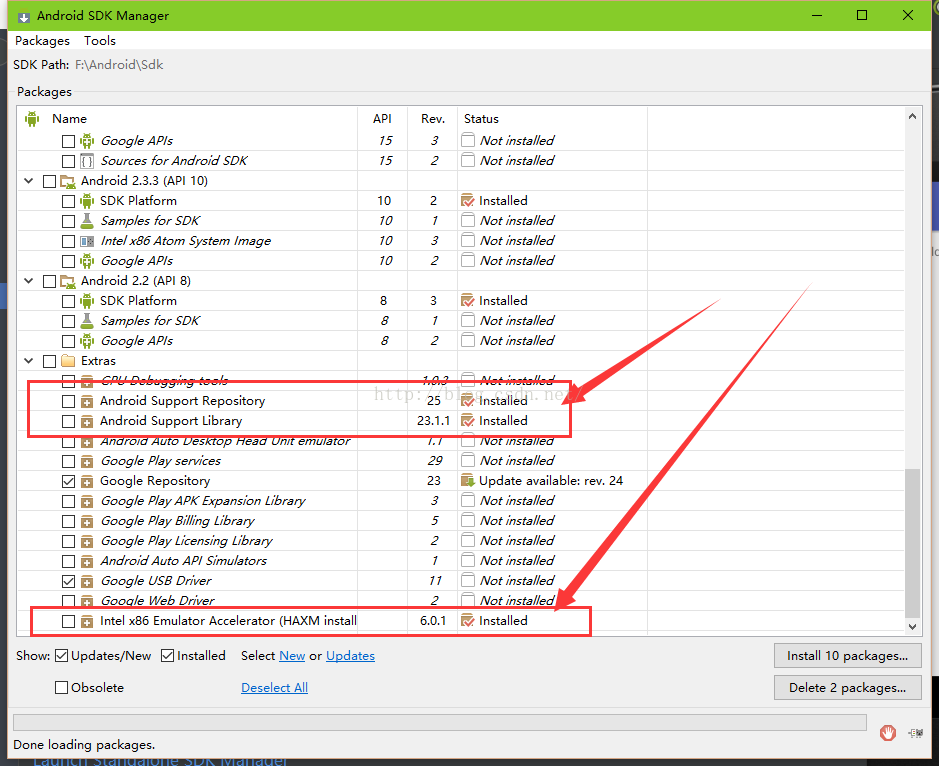
Task: Check the Extras group checkbox
Action: (50, 361)
